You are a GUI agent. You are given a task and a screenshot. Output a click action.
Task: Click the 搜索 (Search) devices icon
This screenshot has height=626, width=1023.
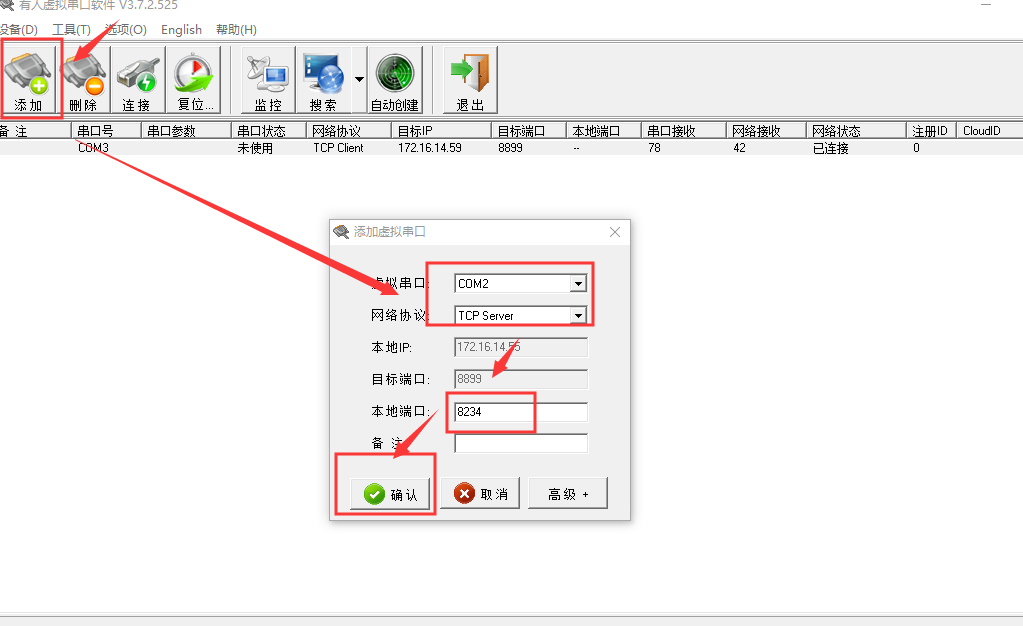click(324, 79)
